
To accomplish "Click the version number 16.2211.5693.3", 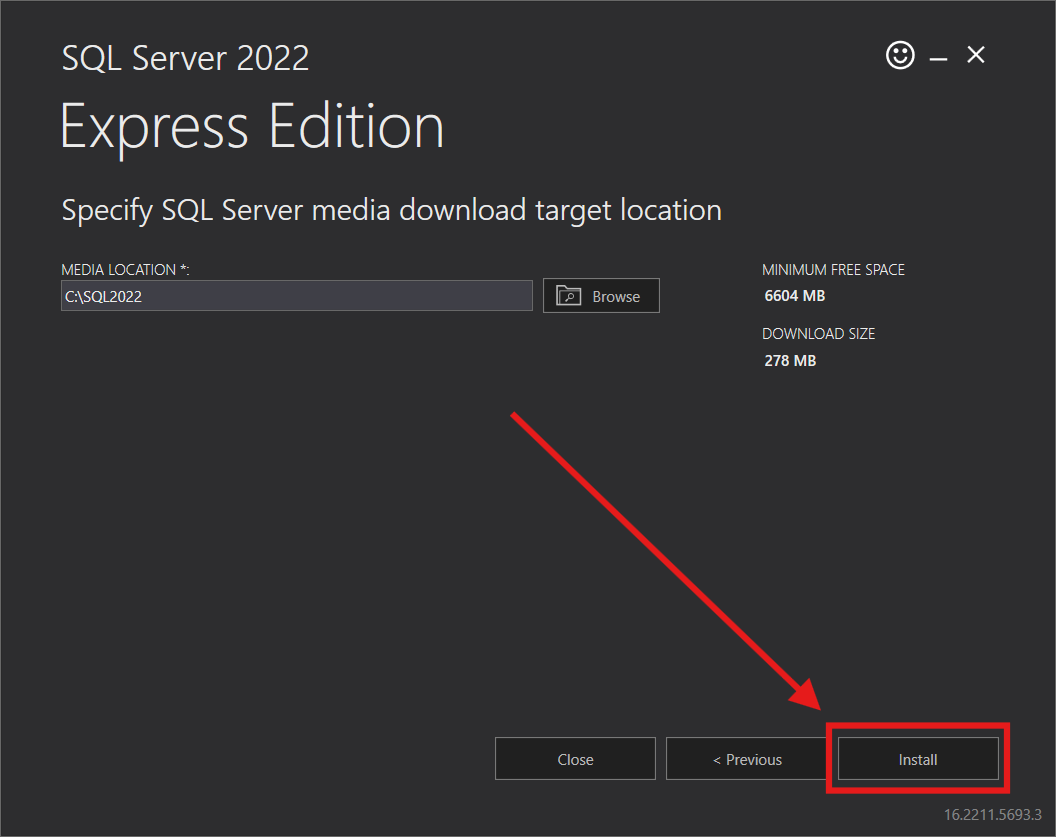I will click(x=992, y=814).
